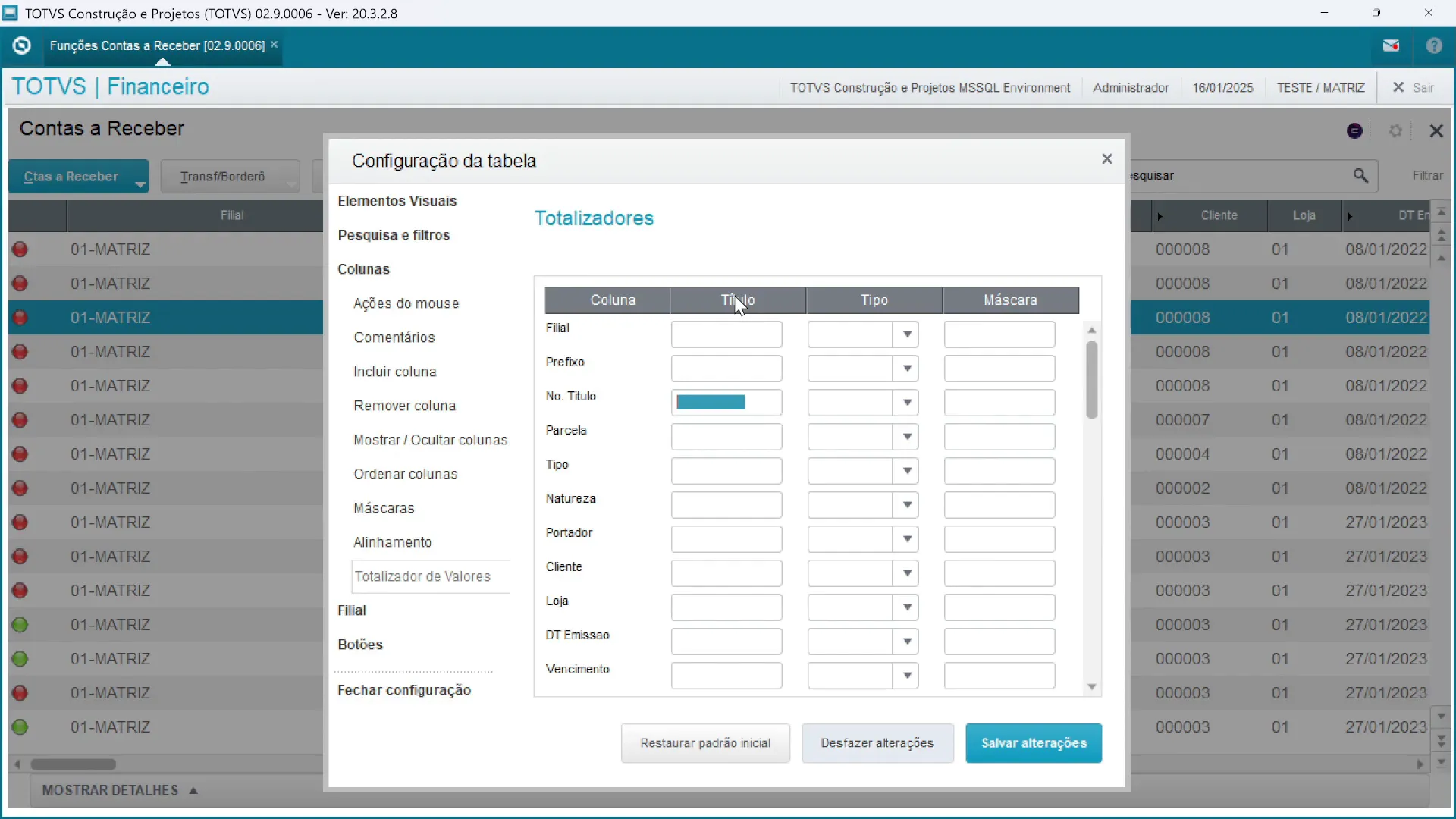Click the Máscara column header in Totalizadores

pyautogui.click(x=1011, y=300)
